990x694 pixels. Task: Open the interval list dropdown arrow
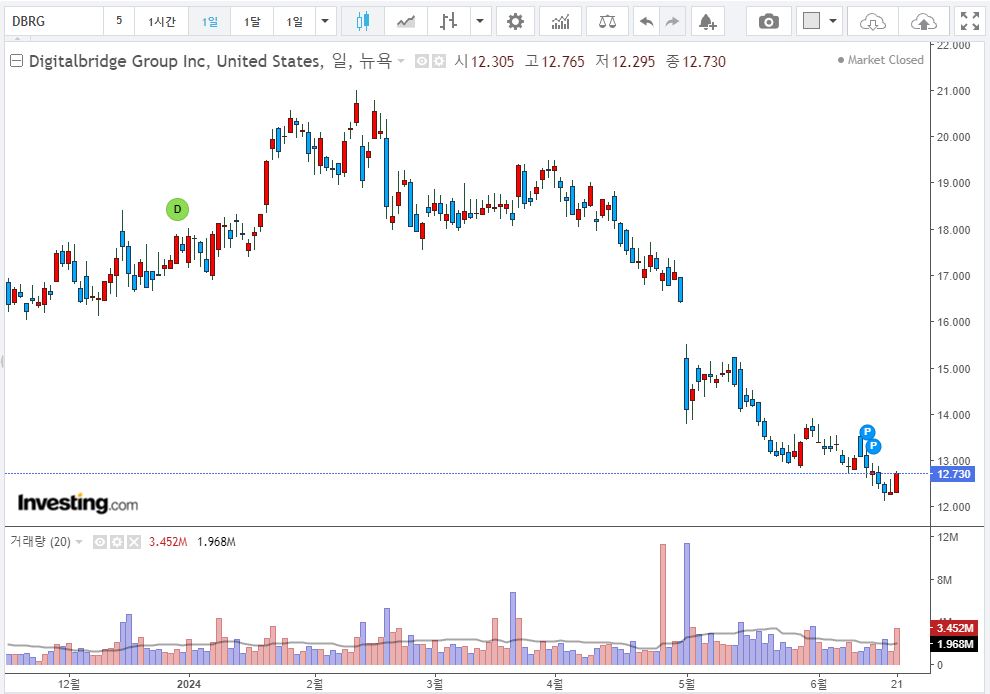tap(325, 21)
